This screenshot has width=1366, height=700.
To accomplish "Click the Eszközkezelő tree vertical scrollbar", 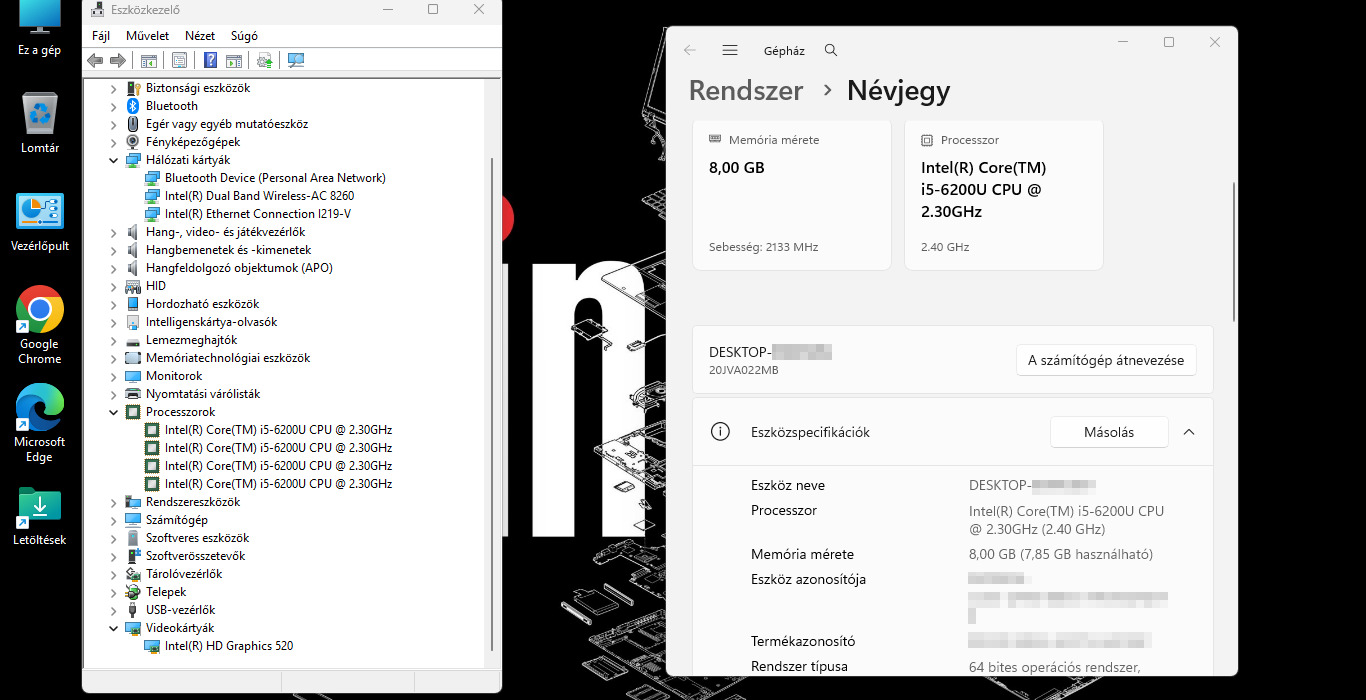I will (x=491, y=405).
